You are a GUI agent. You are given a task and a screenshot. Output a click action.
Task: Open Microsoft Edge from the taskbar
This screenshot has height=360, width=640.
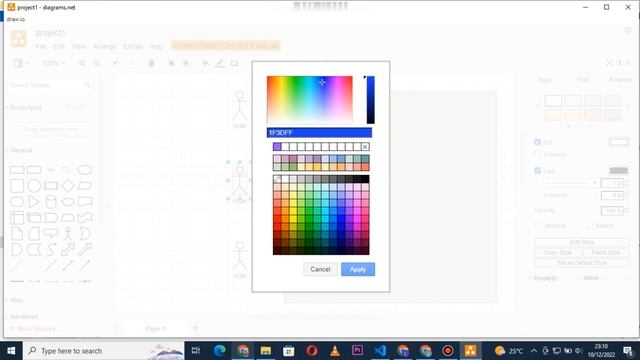click(x=220, y=351)
